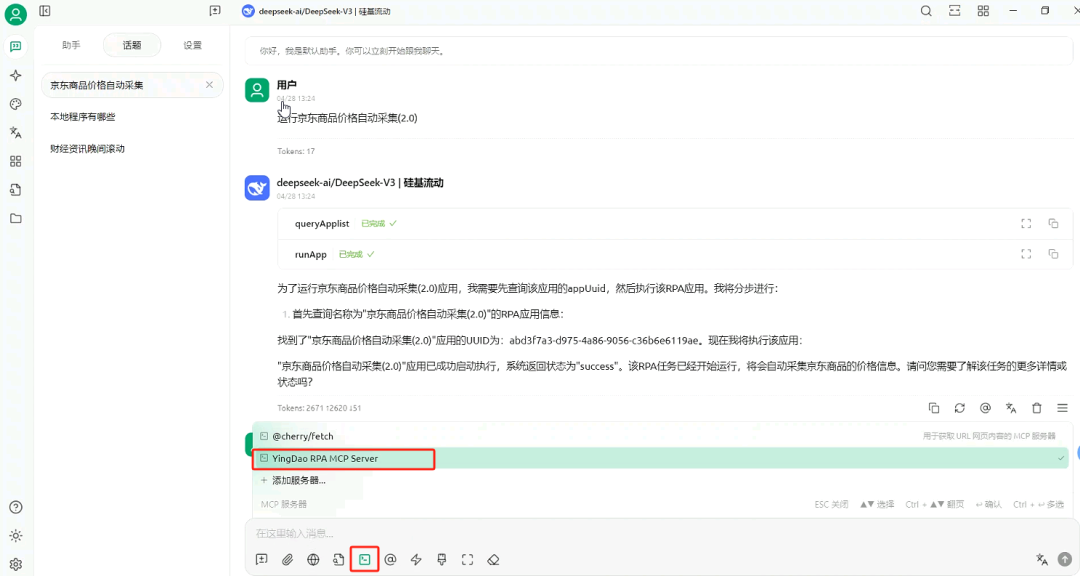Remove topic 京东商品价格自动采集 with X
Viewport: 1080px width, 576px height.
pos(209,85)
